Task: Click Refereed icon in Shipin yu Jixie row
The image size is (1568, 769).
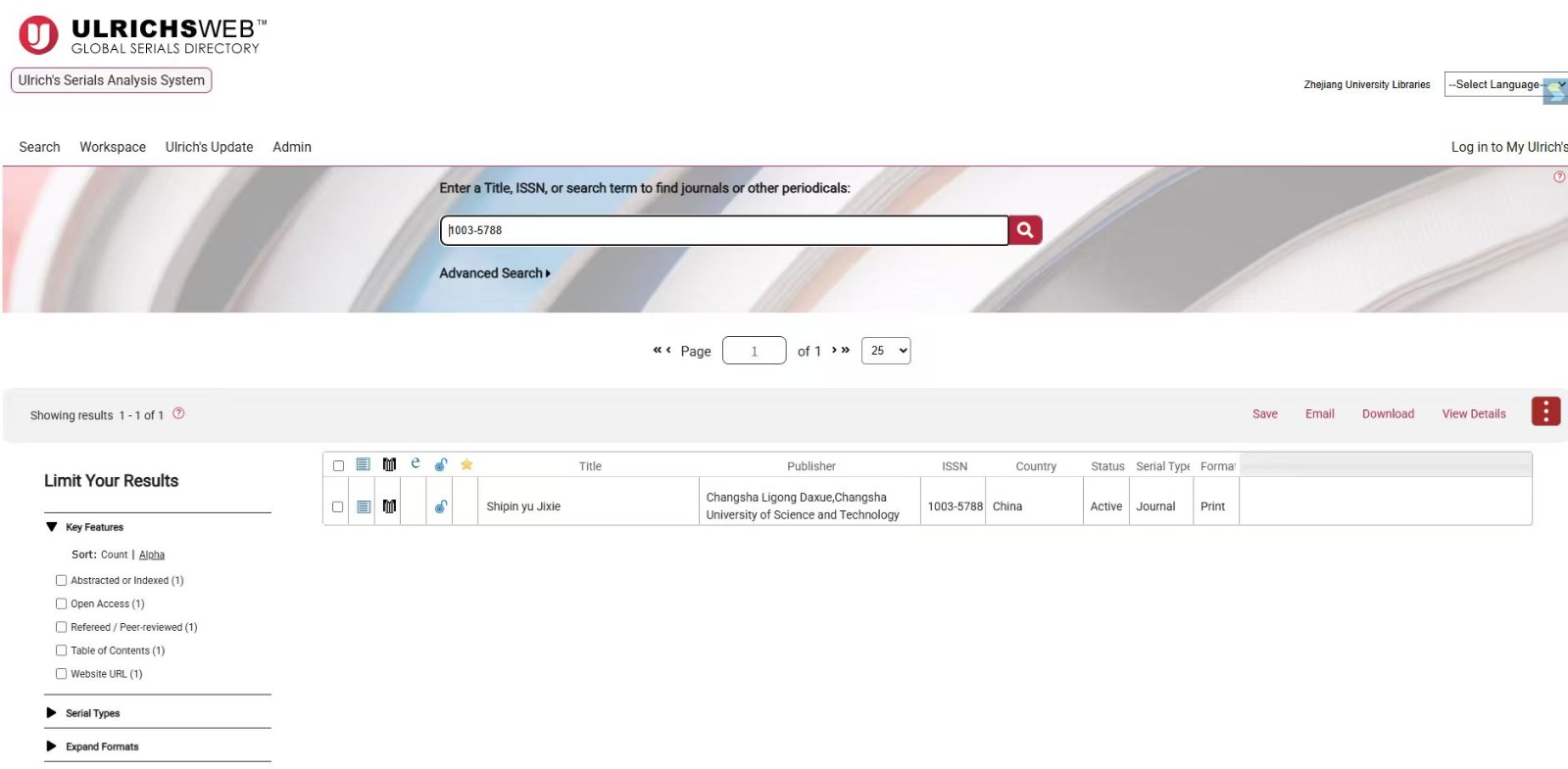Action: (x=389, y=506)
